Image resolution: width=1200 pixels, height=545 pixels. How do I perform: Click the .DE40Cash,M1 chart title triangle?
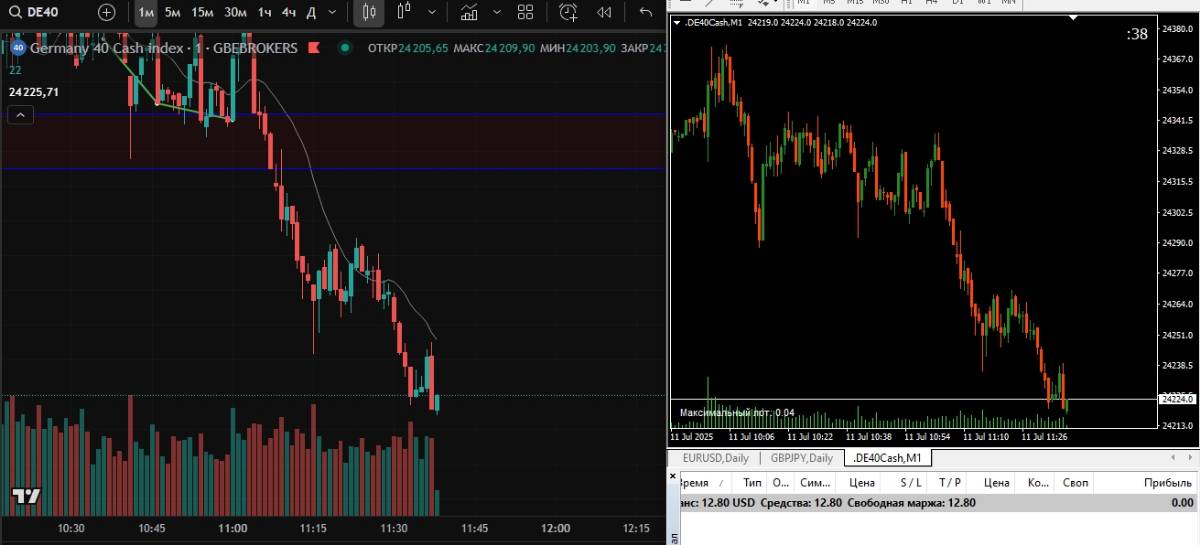(677, 22)
